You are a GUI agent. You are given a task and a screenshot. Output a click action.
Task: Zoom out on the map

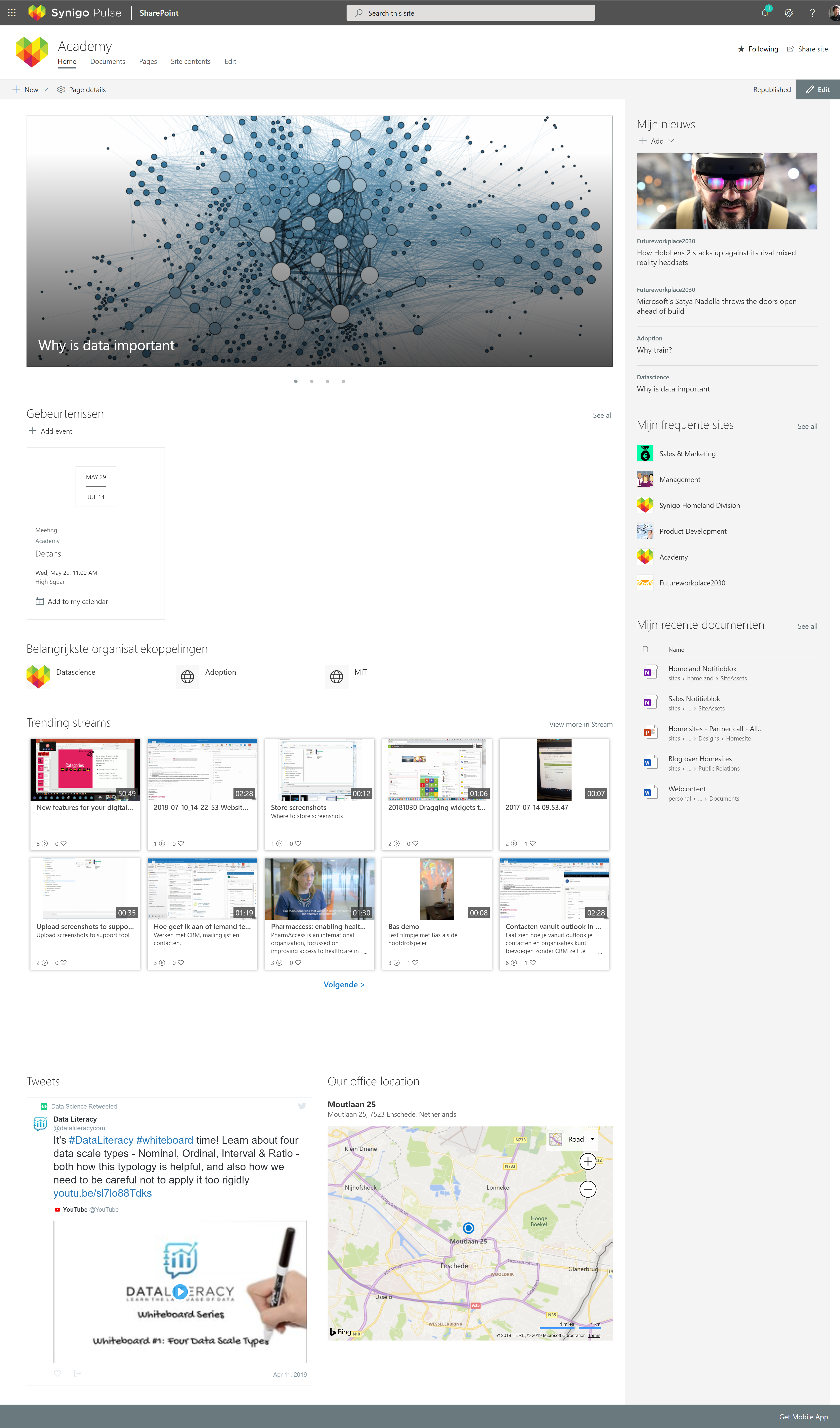(x=588, y=1189)
